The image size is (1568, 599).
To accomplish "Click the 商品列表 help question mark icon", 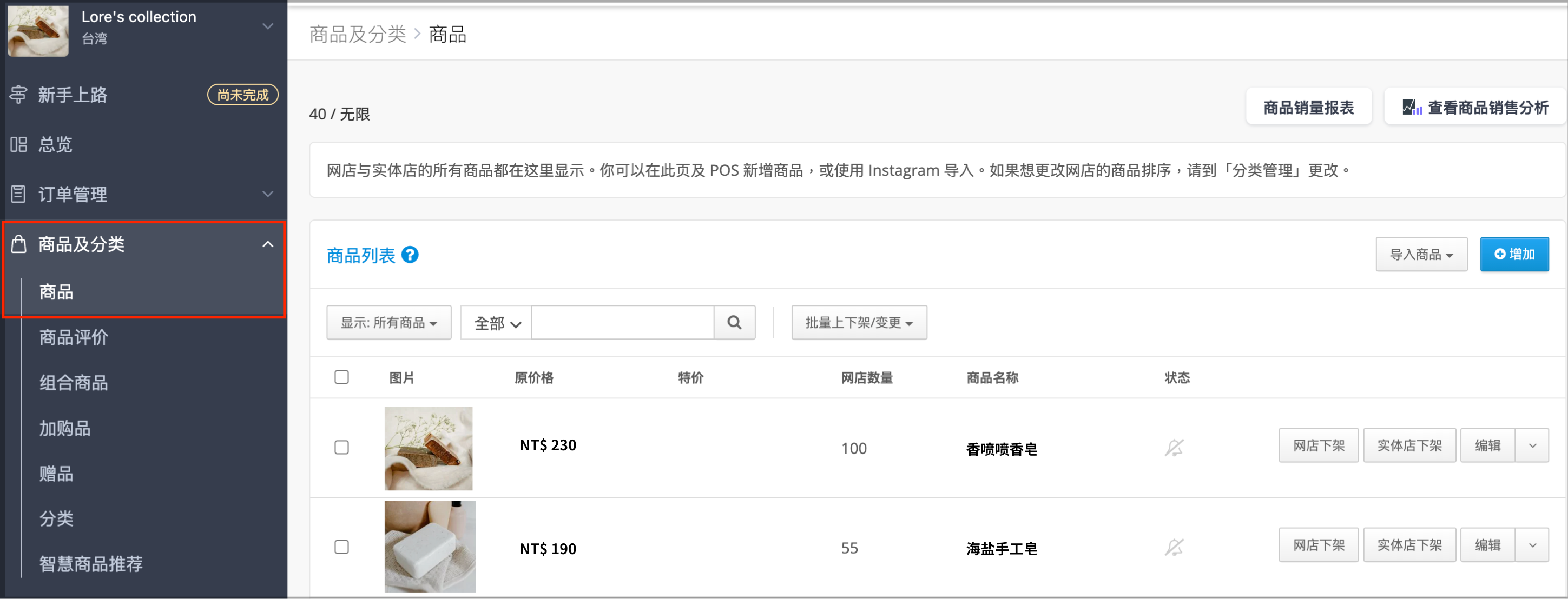I will [410, 255].
